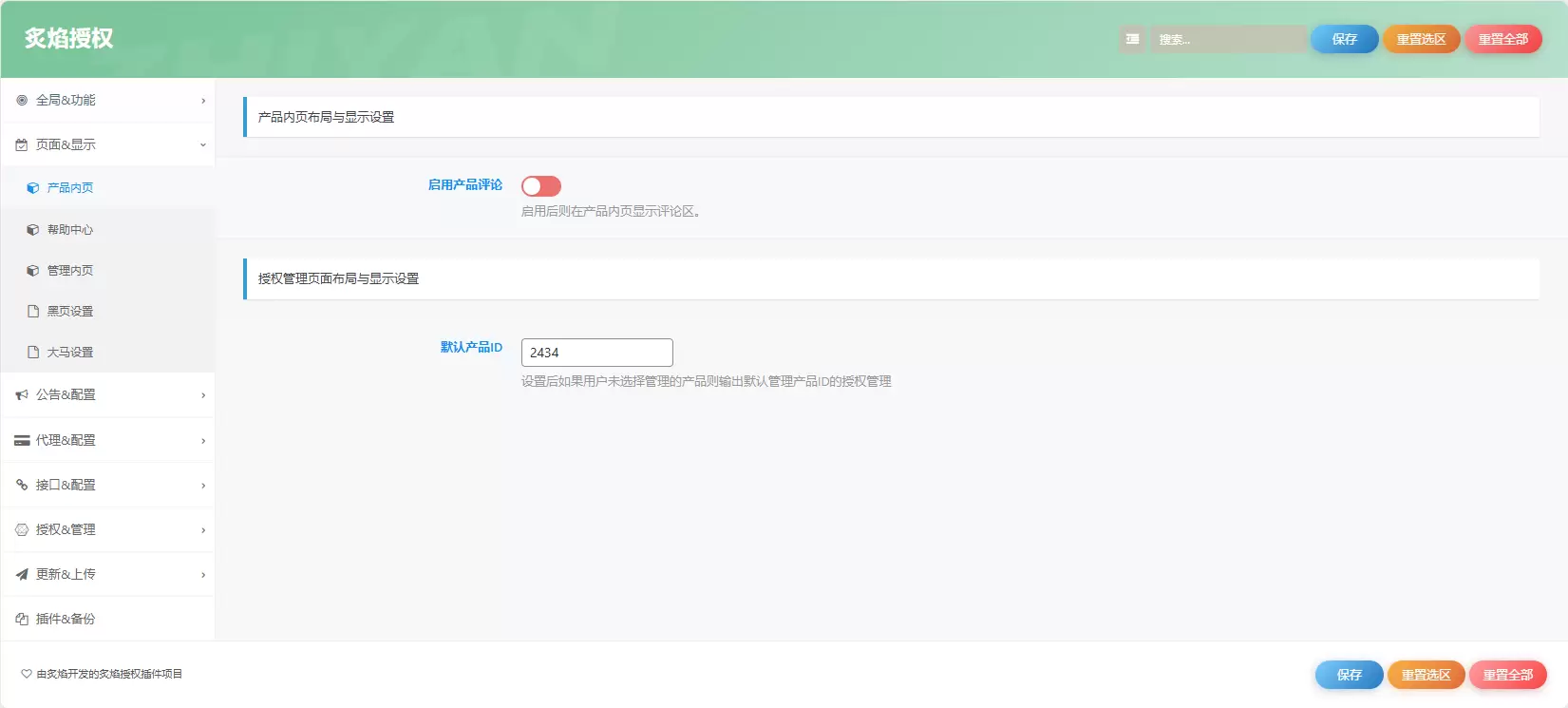Expand the 代理&配置 chevron
Screen dimensions: 1568x708
(x=203, y=441)
